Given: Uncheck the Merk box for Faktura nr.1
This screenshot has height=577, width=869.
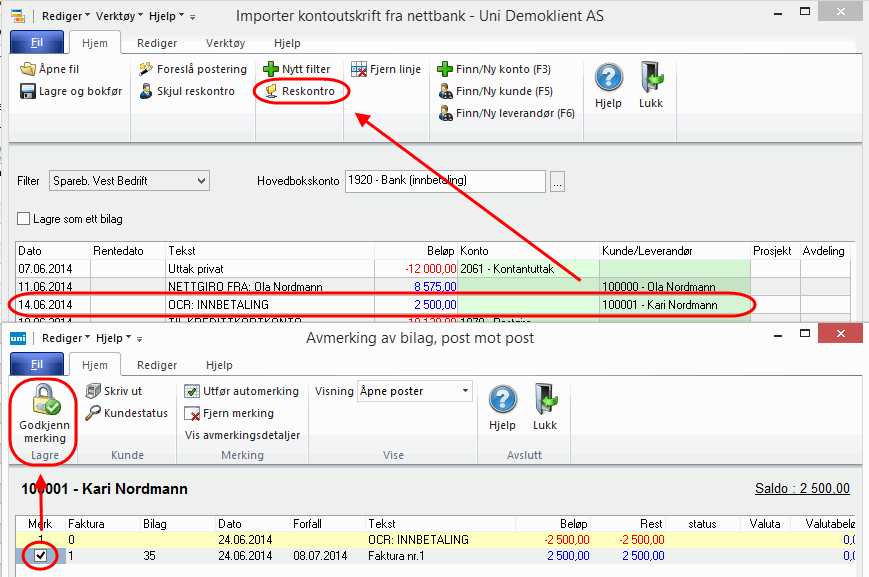Looking at the screenshot, I should tap(41, 555).
